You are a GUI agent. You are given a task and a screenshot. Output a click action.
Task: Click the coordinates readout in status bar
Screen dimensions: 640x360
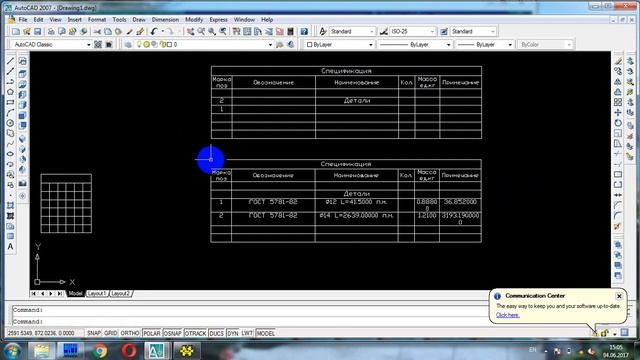41,333
